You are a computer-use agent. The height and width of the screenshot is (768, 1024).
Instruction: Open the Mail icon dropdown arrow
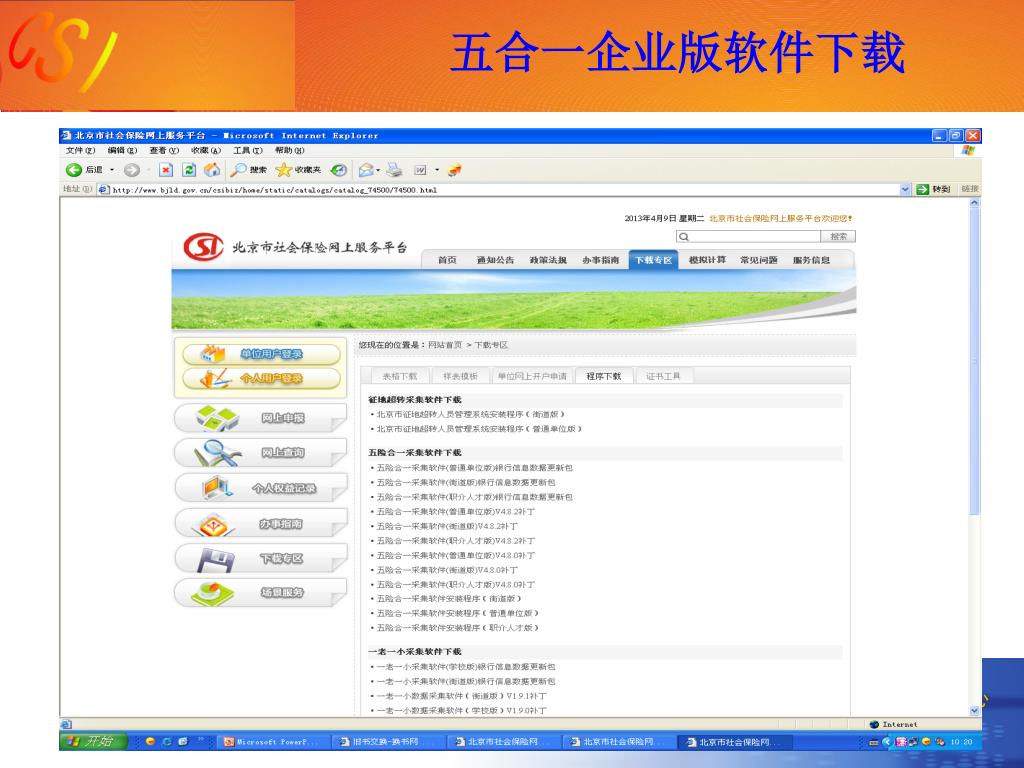[x=378, y=170]
